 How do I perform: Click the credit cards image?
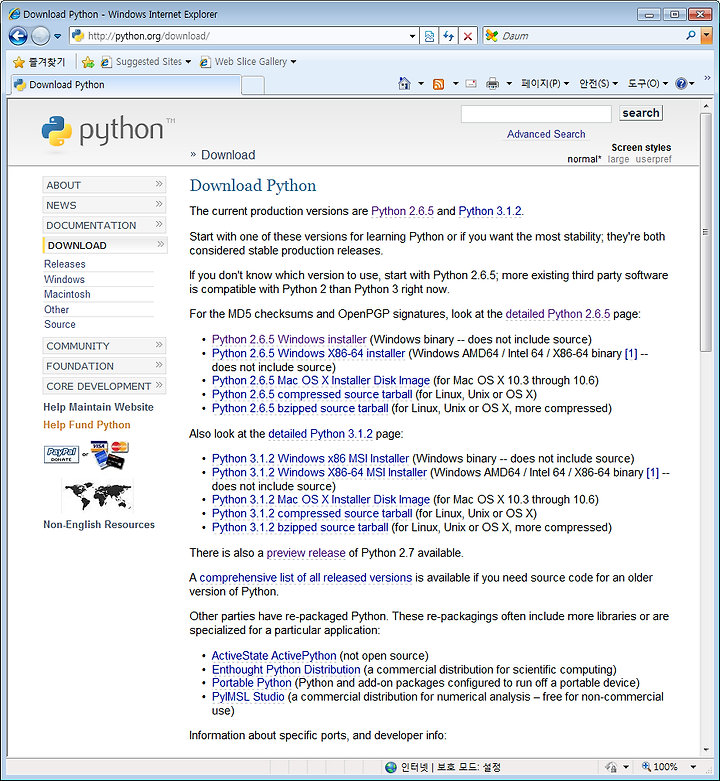tap(110, 454)
